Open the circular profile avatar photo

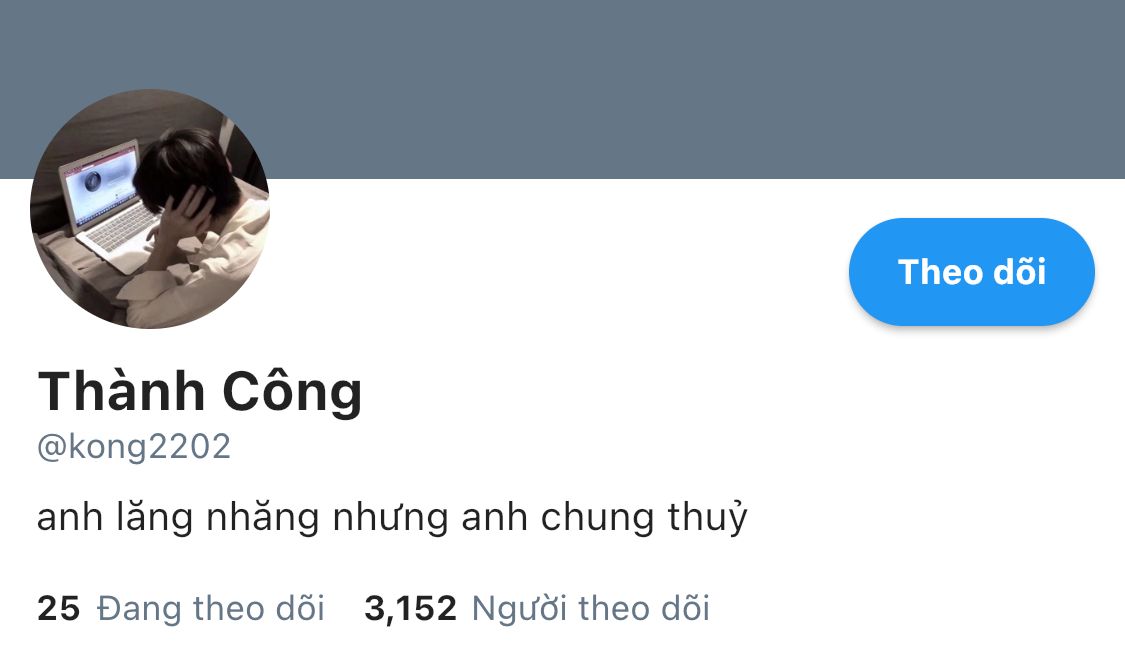point(150,209)
